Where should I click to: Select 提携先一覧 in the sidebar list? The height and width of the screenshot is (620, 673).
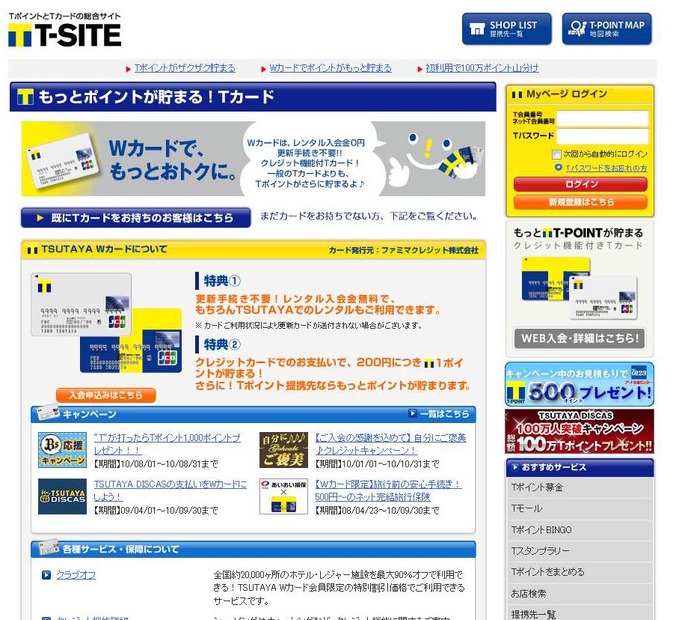tap(580, 613)
